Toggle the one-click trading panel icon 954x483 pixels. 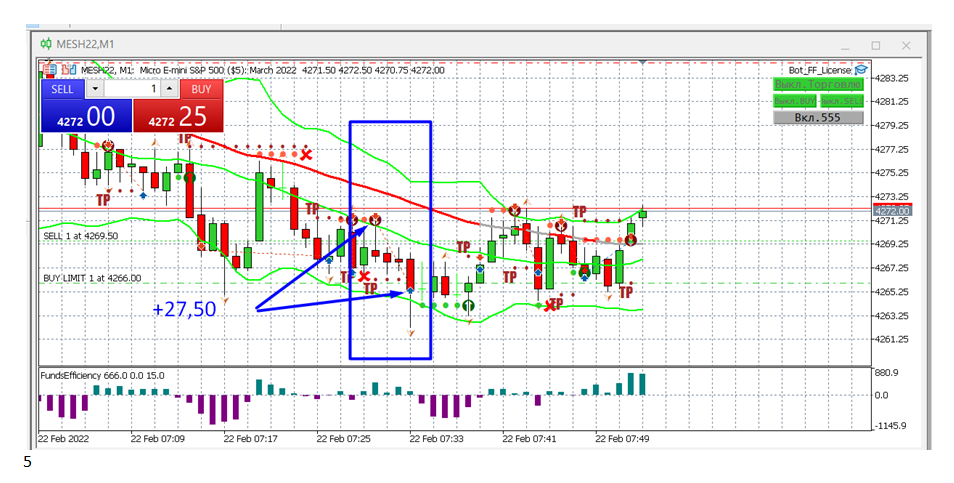[x=49, y=70]
